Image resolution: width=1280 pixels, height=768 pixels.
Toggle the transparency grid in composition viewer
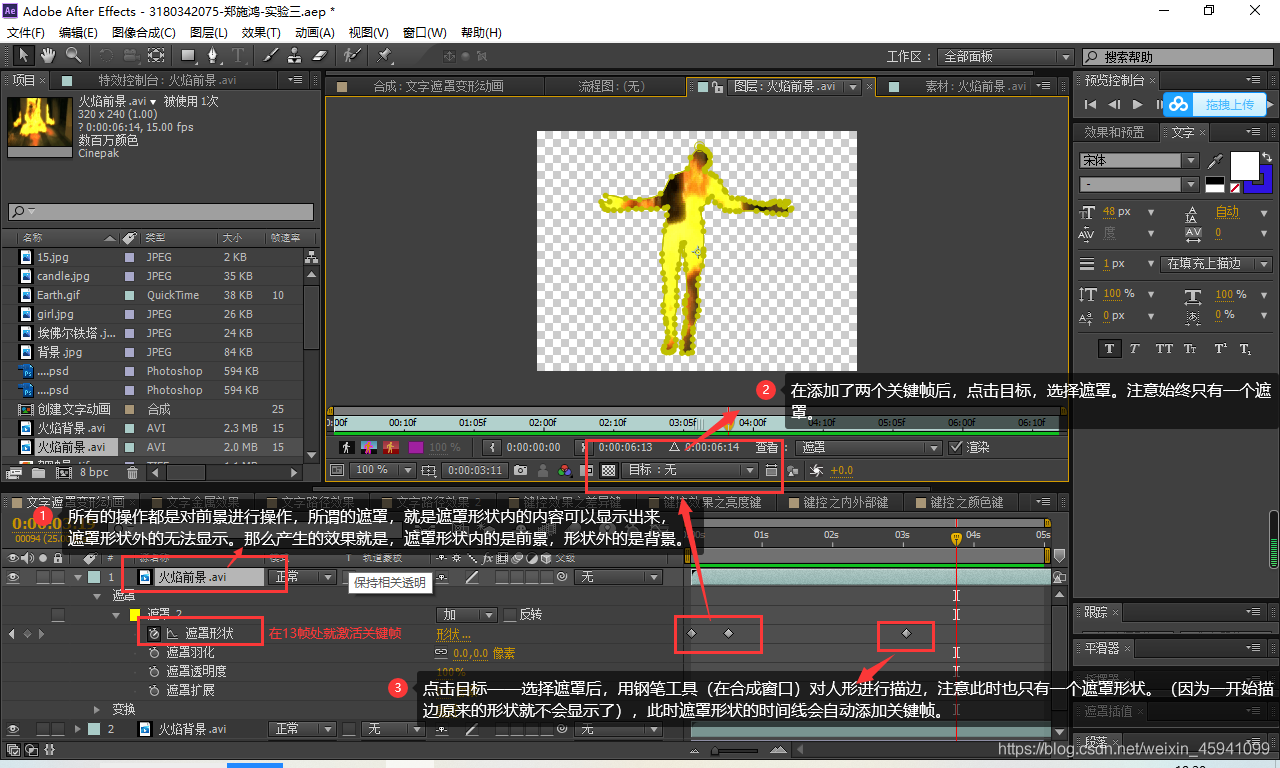pyautogui.click(x=609, y=470)
